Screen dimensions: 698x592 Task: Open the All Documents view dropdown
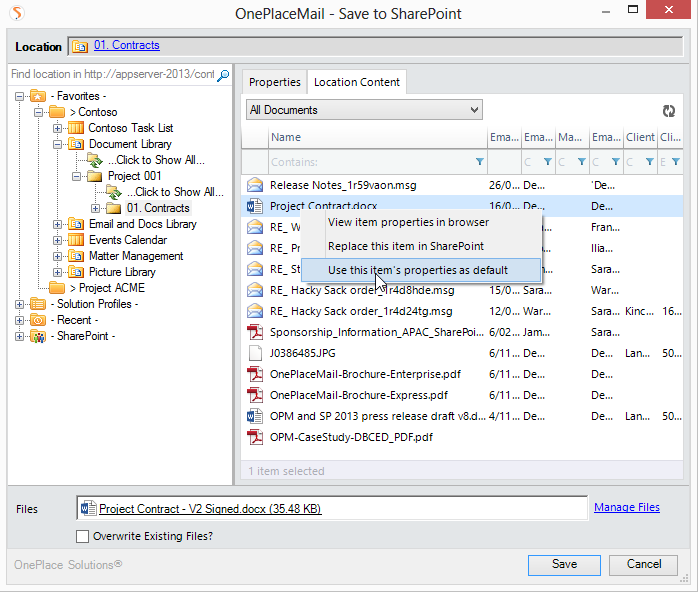point(364,110)
